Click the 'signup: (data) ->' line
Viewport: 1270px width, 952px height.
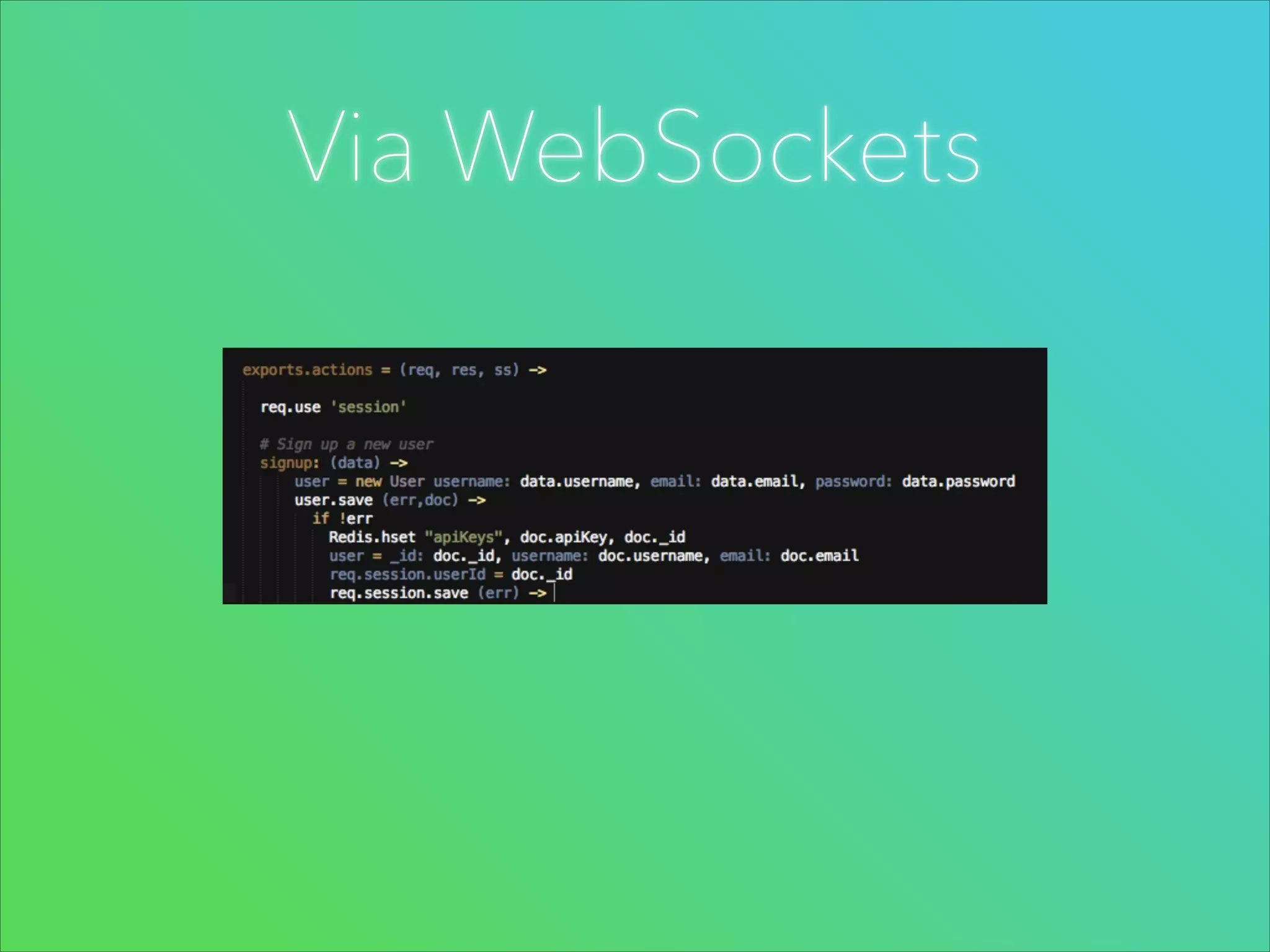click(334, 463)
